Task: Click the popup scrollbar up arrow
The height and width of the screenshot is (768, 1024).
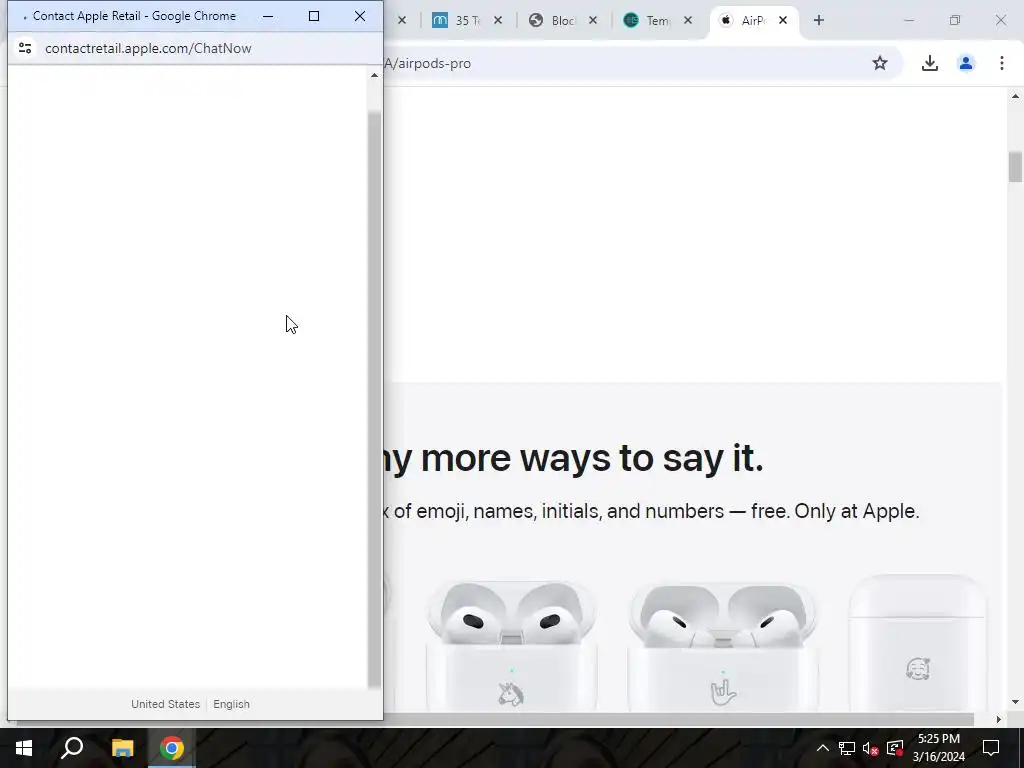Action: [x=374, y=75]
